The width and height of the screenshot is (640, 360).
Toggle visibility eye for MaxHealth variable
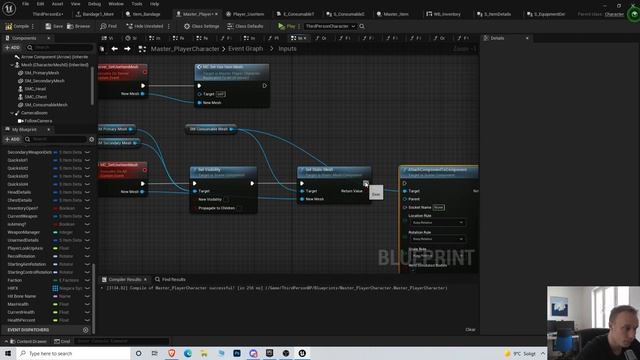[x=87, y=304]
